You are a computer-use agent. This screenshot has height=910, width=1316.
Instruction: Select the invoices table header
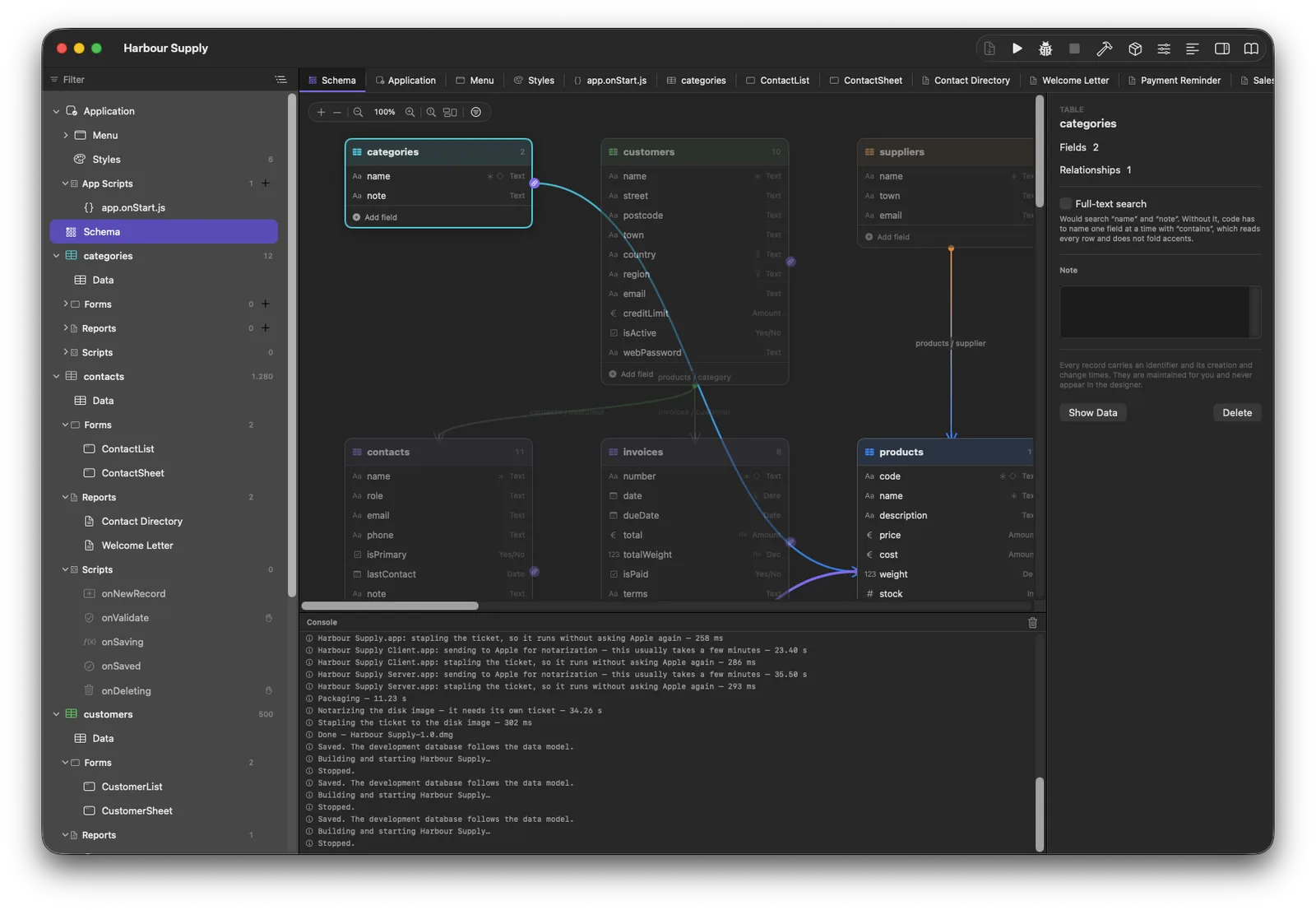point(695,453)
